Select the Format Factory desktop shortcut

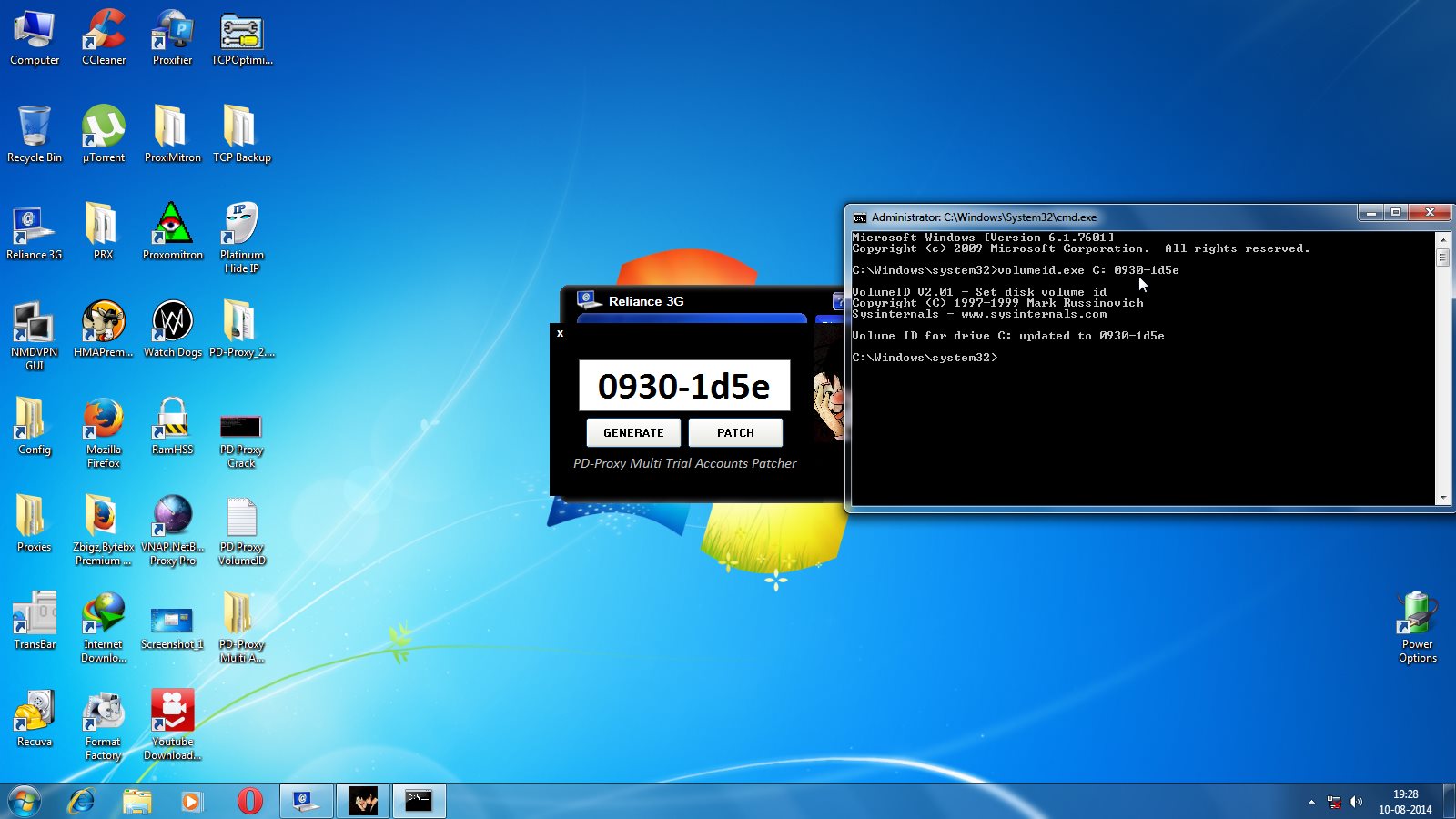(x=104, y=725)
